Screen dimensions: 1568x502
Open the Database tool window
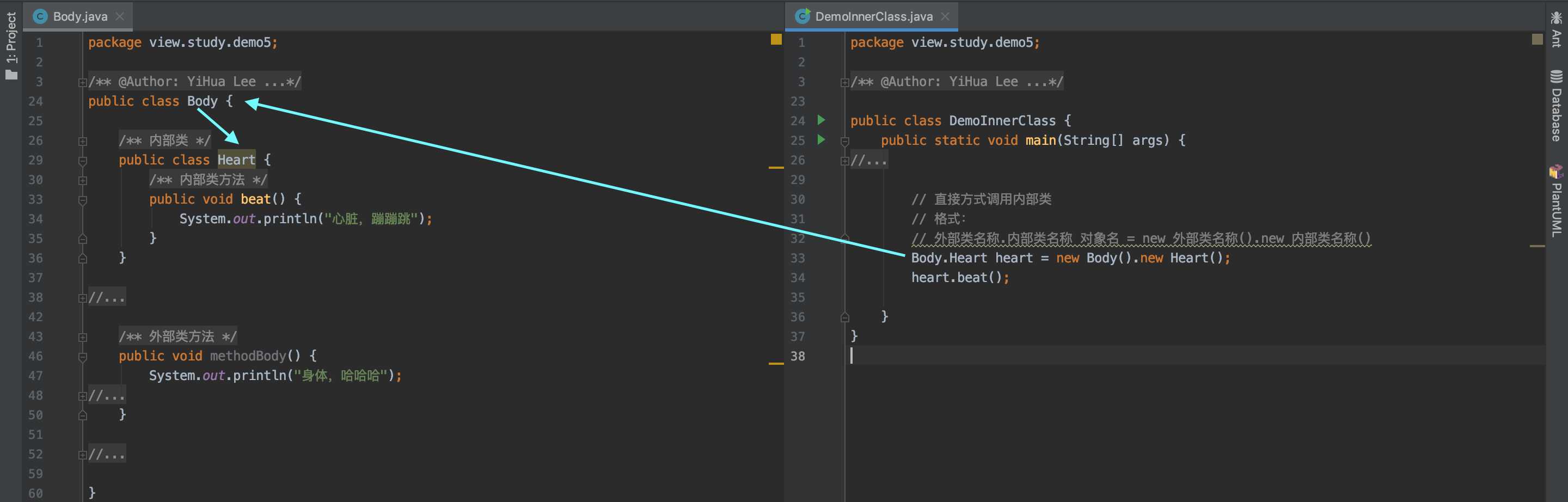click(1557, 105)
